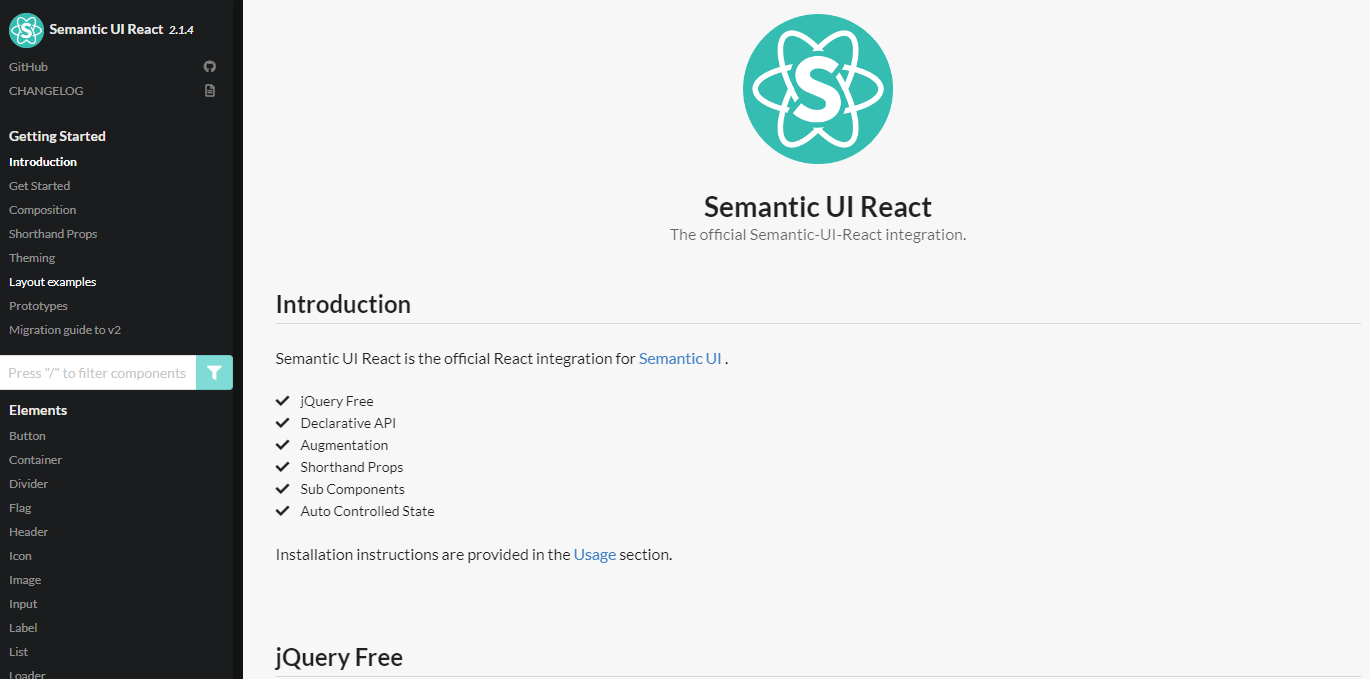Click the document icon beside CHANGELOG
The image size is (1370, 679).
pos(210,90)
